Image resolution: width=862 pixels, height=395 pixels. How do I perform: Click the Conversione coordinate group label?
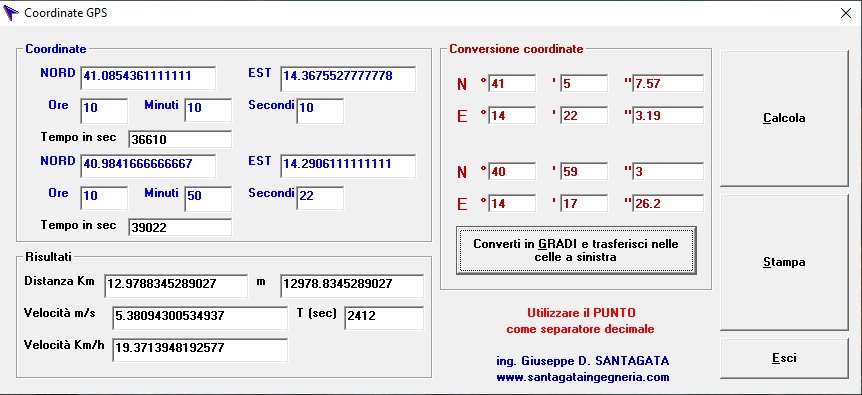pos(516,49)
